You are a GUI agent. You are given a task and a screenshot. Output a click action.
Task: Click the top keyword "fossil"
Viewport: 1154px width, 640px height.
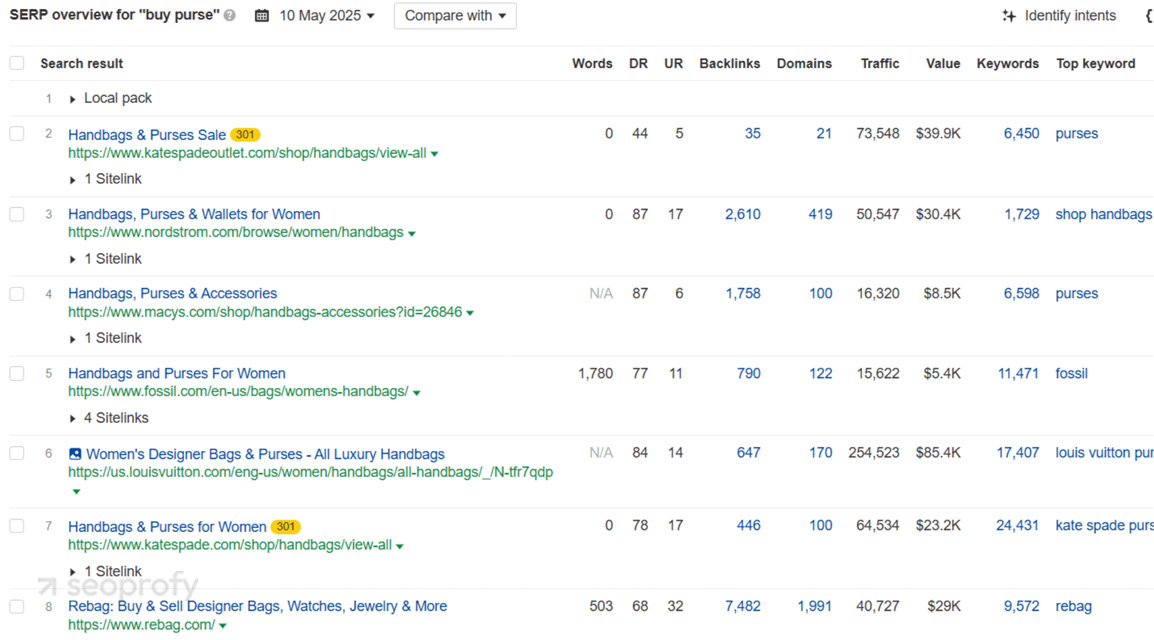point(1071,373)
